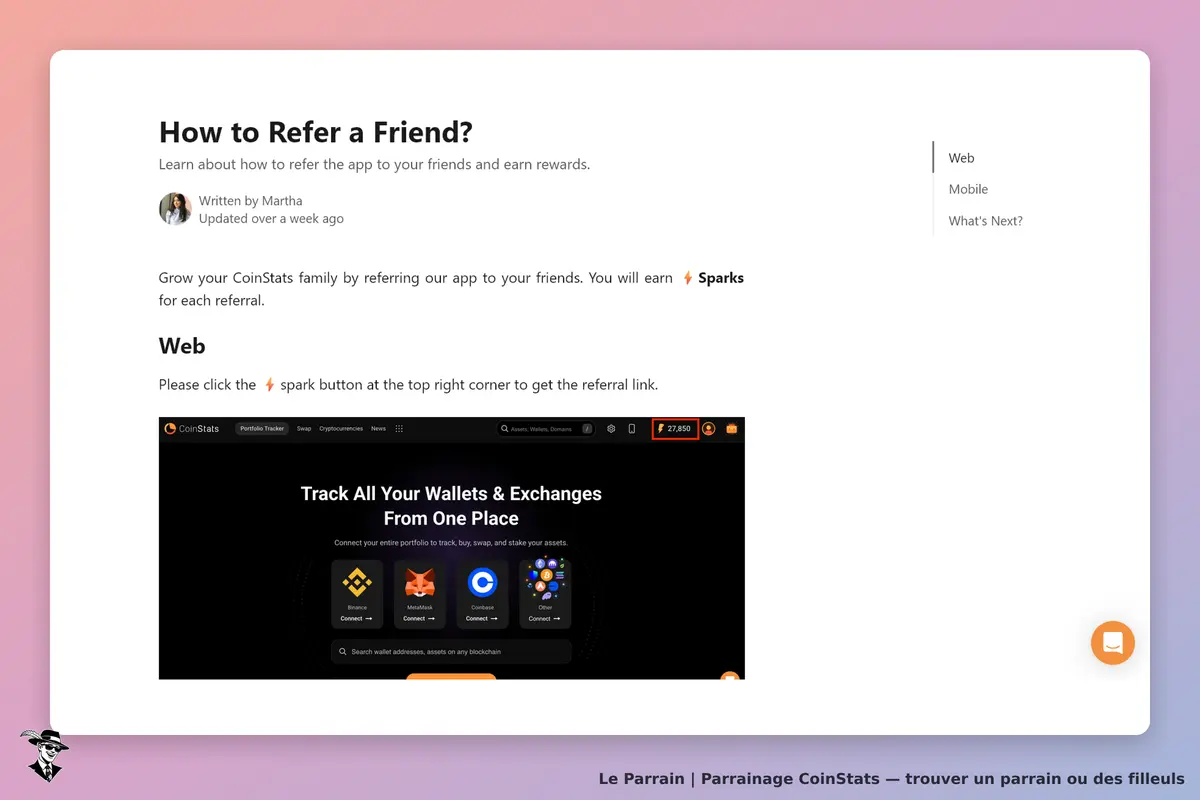This screenshot has width=1200, height=800.
Task: Open News menu item in embedded screenshot
Action: 378,429
